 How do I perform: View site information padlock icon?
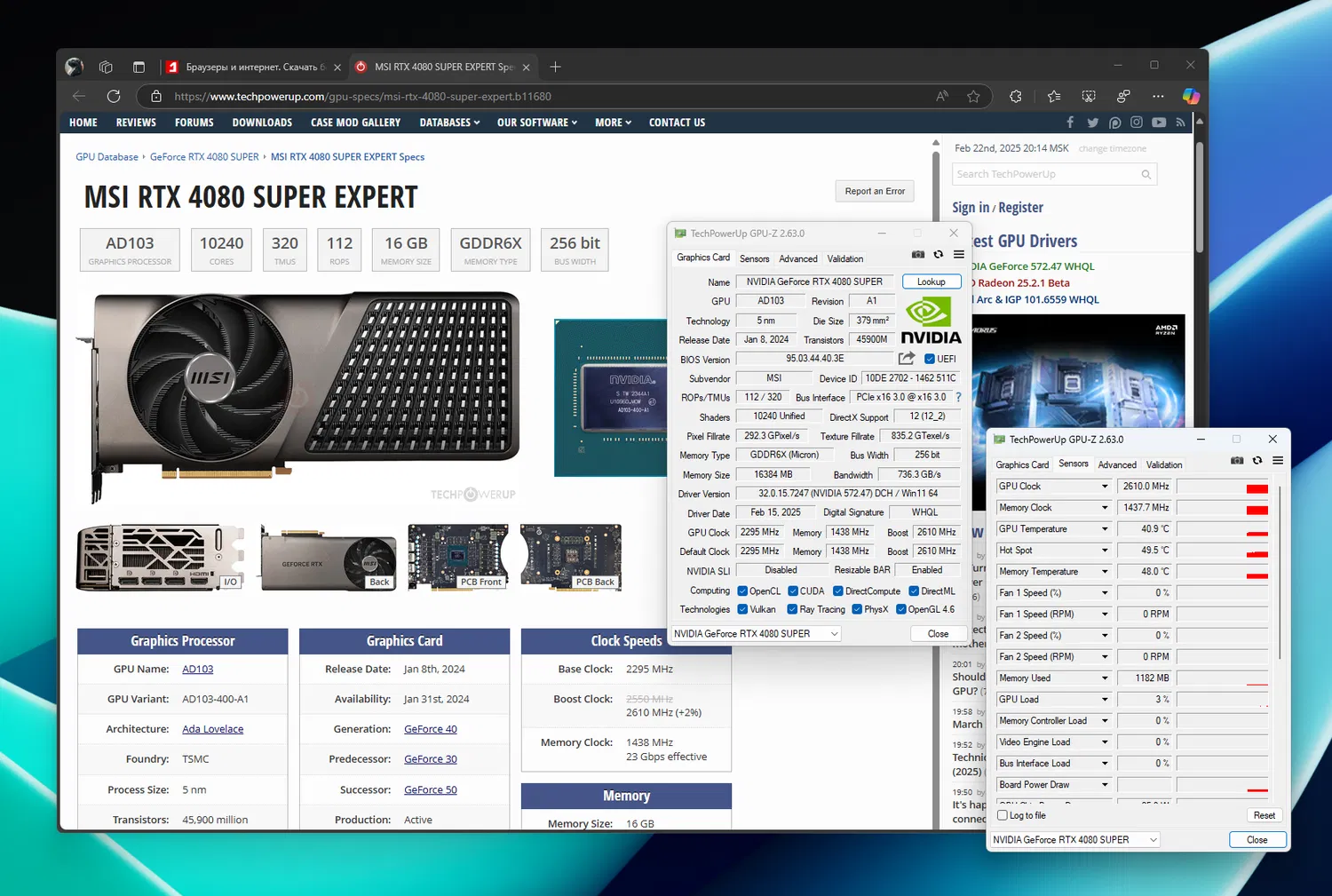click(x=156, y=96)
